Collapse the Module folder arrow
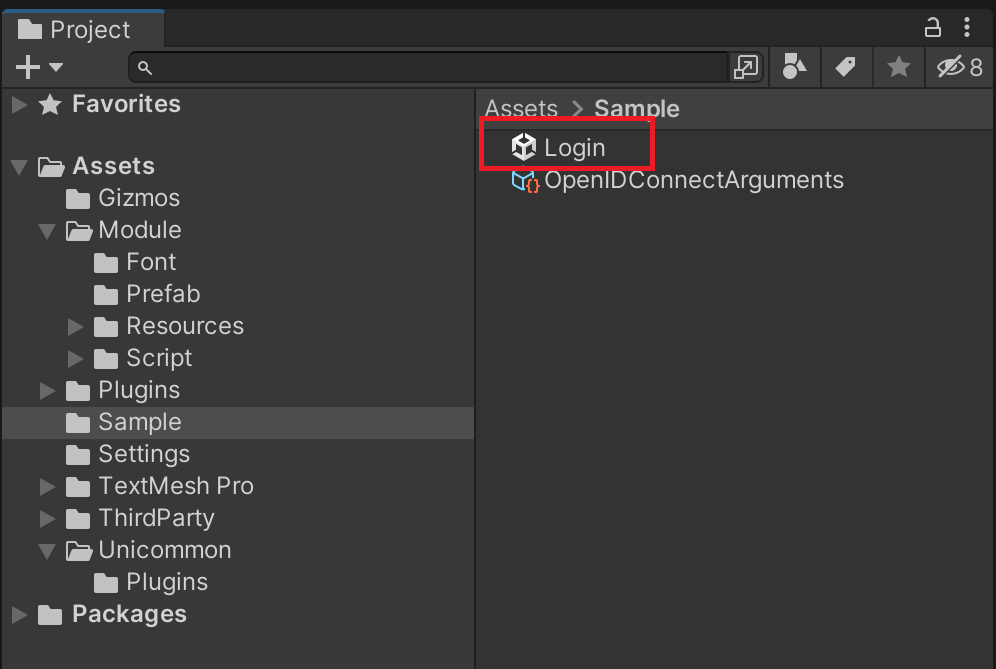Viewport: 996px width, 669px height. 46,231
